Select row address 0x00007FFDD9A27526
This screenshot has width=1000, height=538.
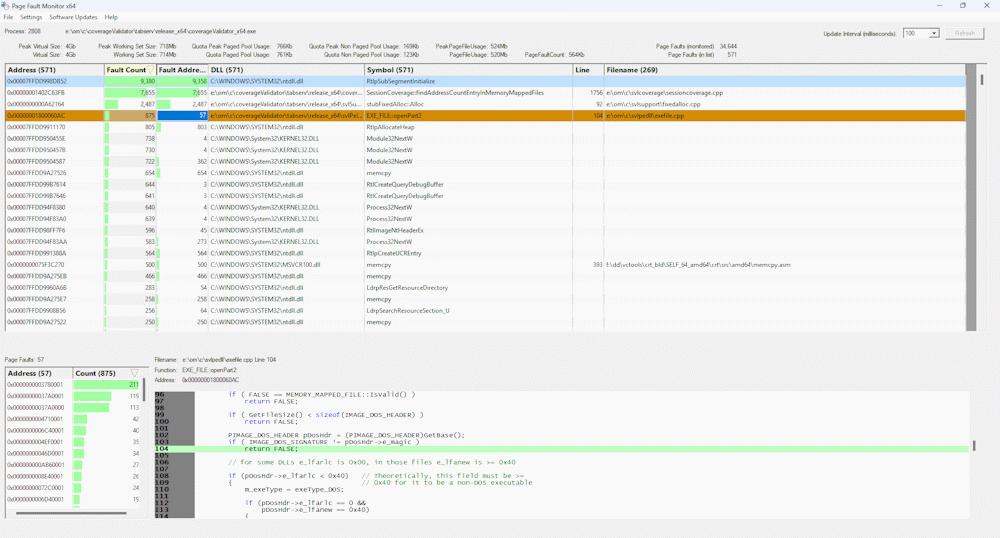click(x=36, y=173)
